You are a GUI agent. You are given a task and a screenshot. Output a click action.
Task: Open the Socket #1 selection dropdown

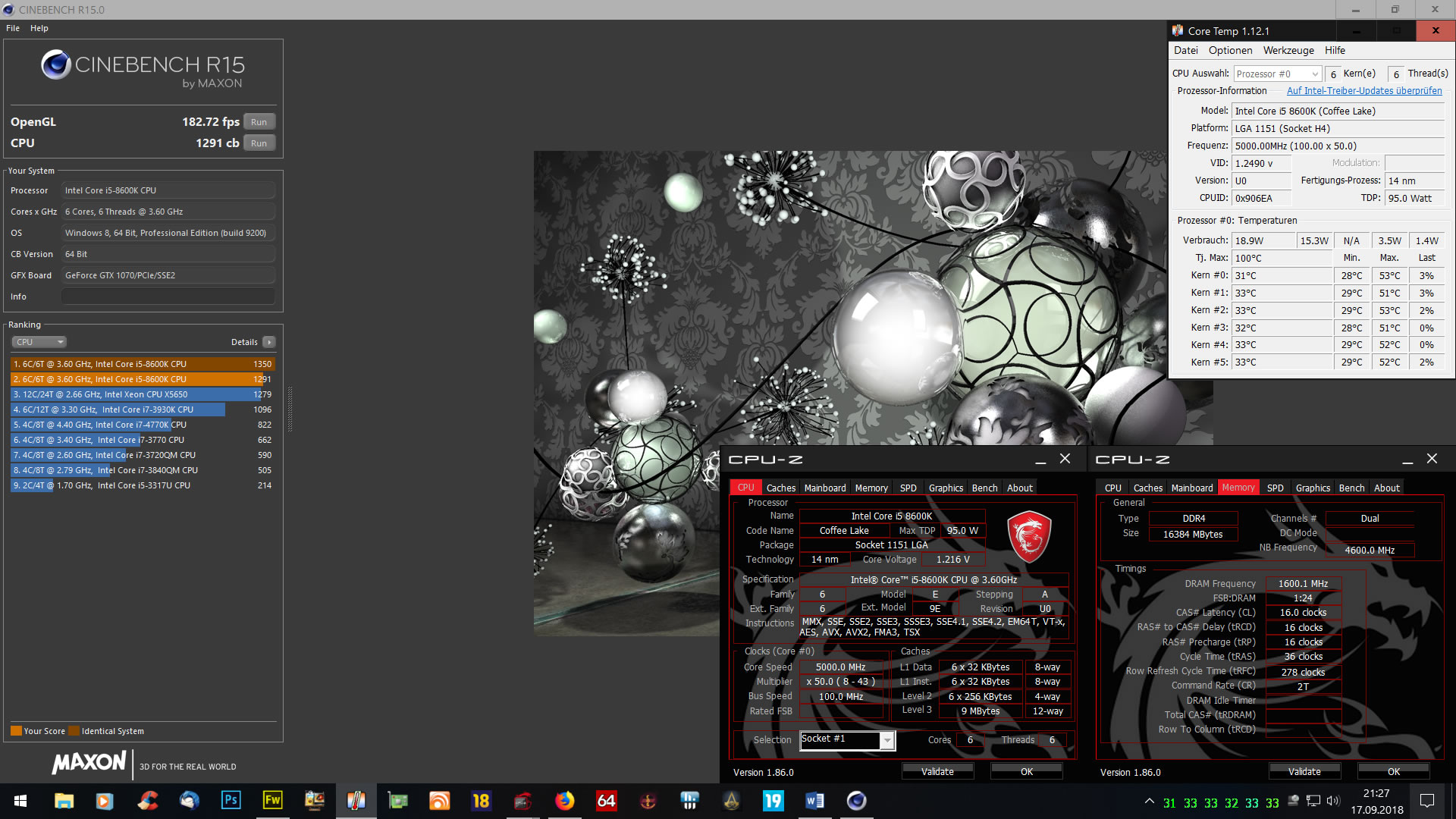point(848,740)
